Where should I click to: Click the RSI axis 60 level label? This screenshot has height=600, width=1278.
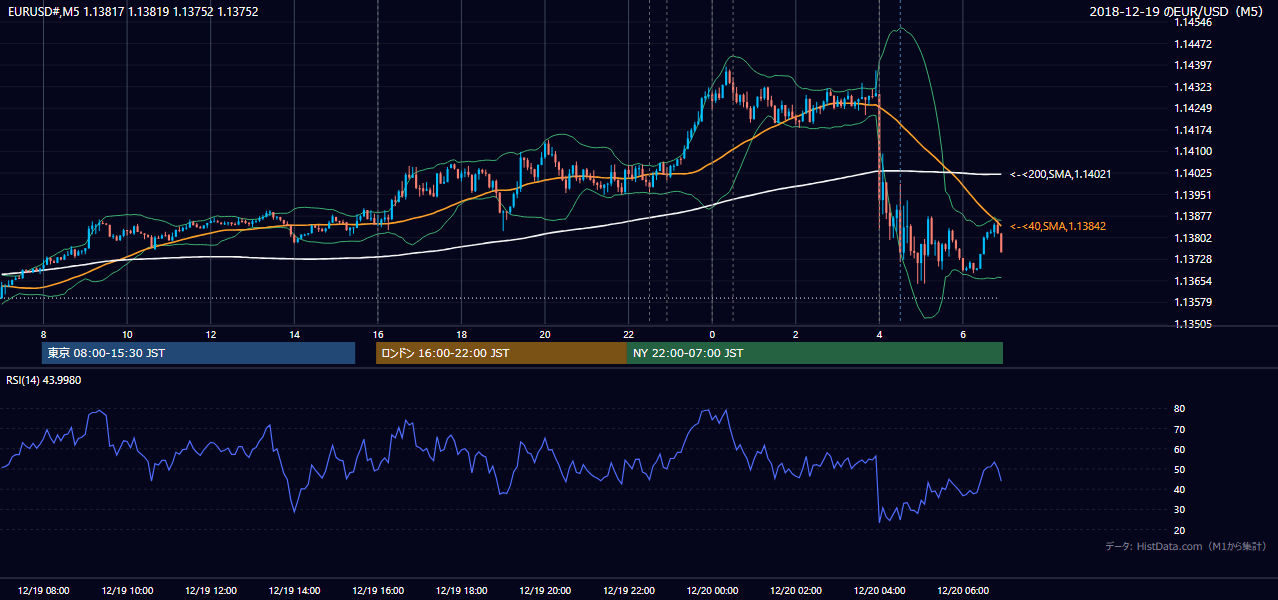coord(1180,449)
